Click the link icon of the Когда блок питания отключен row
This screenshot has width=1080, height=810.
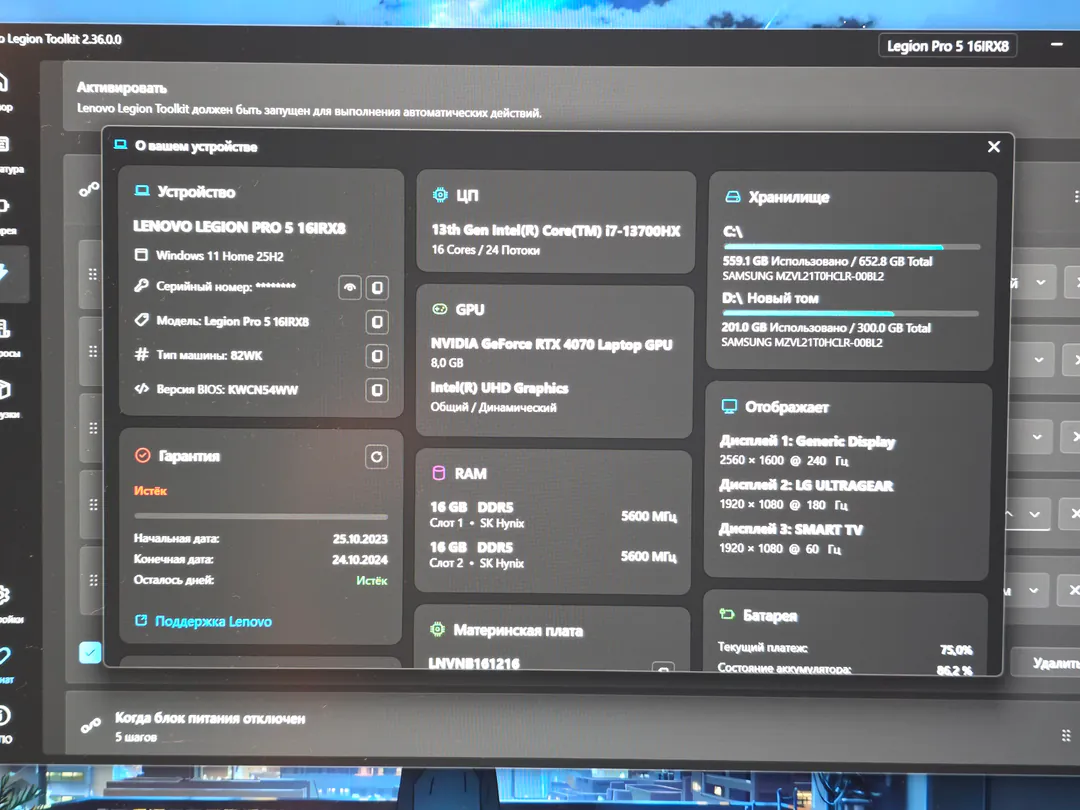click(90, 726)
